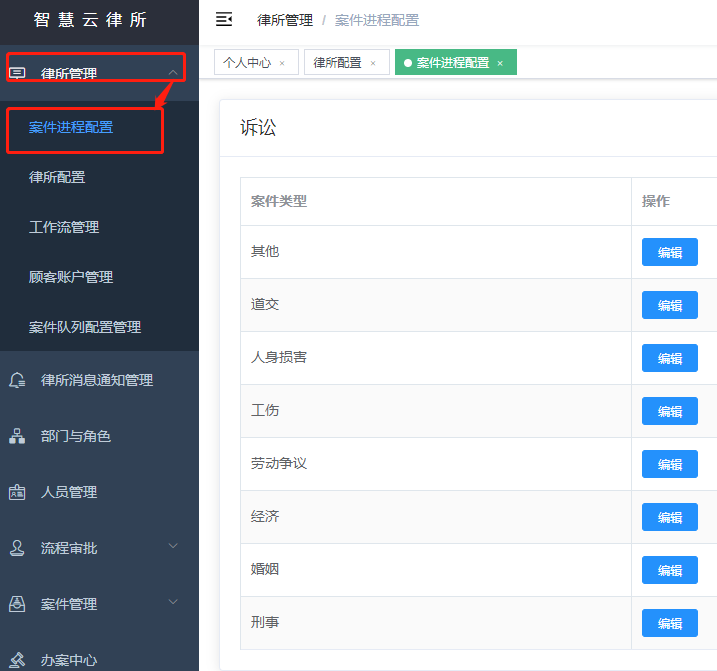This screenshot has width=717, height=671.
Task: Click the 律所管理 monitor icon in sidebar
Action: point(17,73)
